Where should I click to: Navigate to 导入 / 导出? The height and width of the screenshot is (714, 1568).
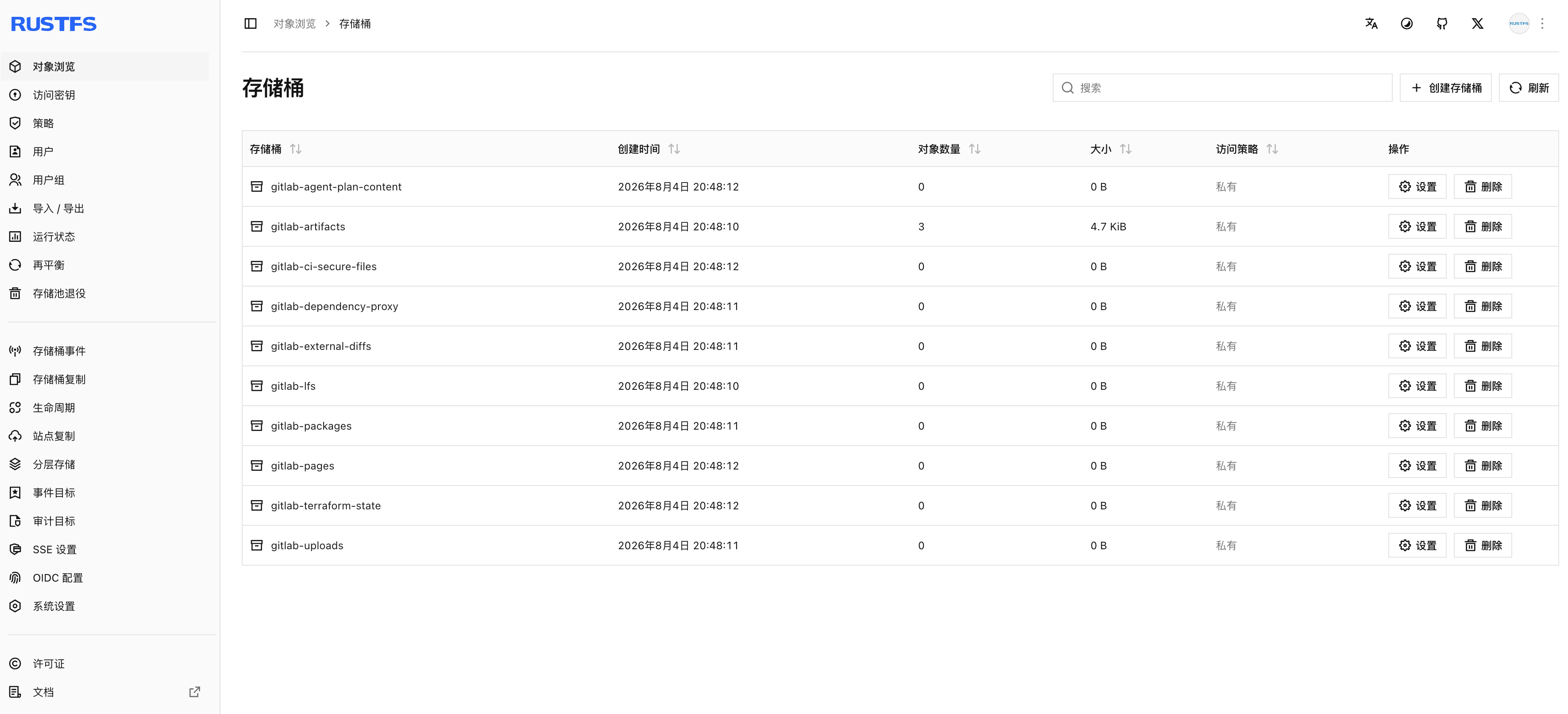[104, 208]
